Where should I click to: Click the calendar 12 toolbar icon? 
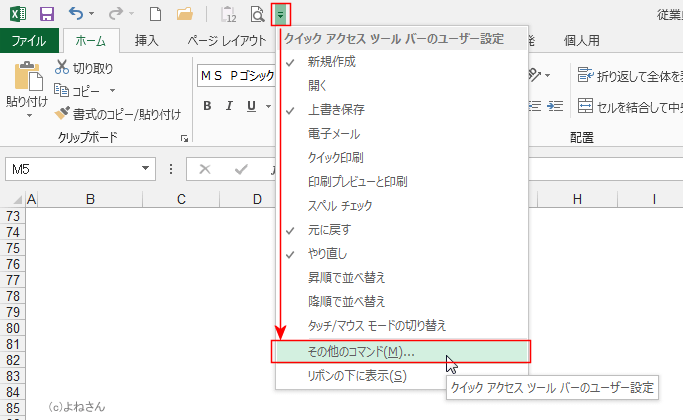pyautogui.click(x=228, y=14)
